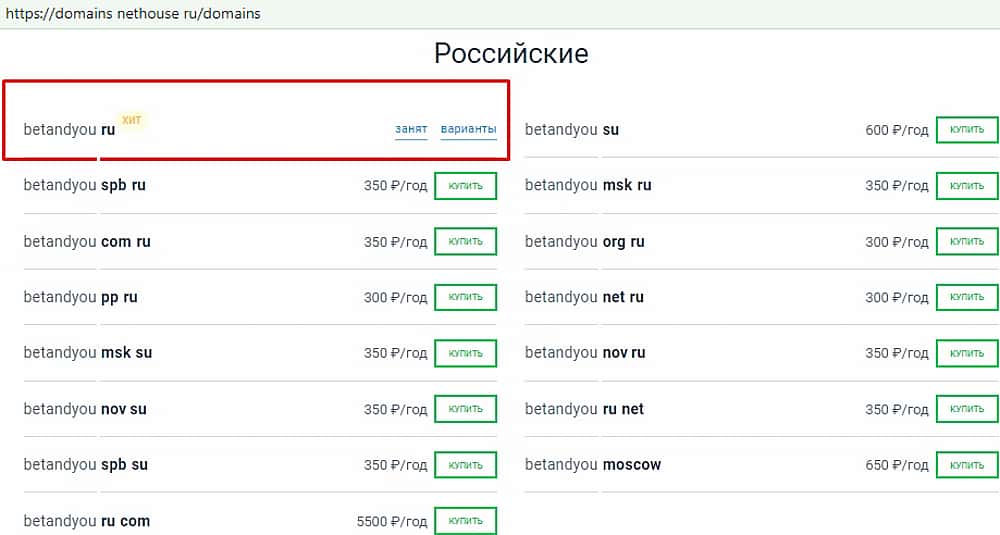
Task: Buy the betandyou org ru domain
Action: [967, 242]
